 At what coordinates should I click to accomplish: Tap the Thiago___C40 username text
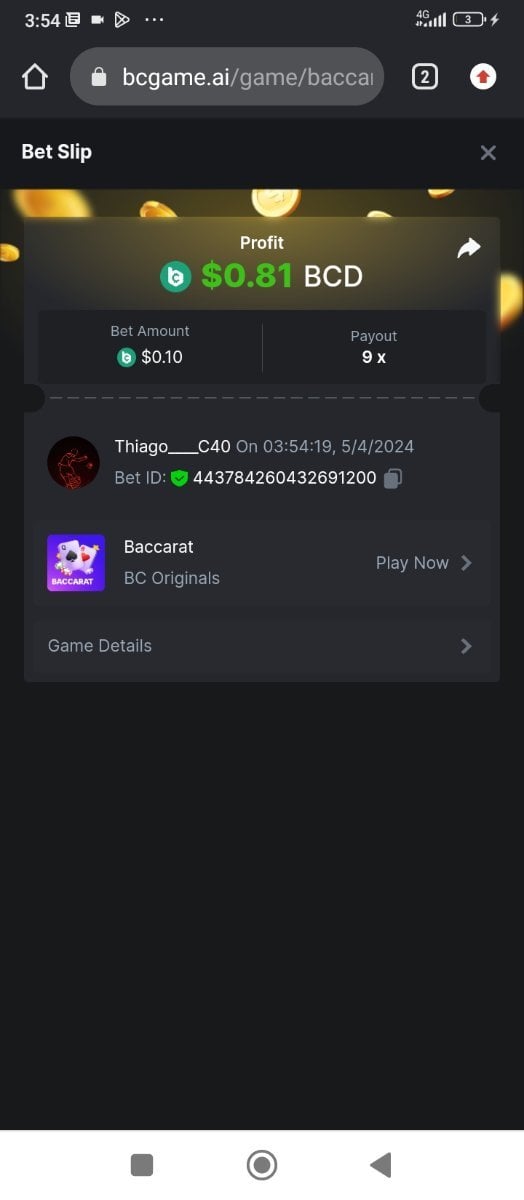click(173, 447)
